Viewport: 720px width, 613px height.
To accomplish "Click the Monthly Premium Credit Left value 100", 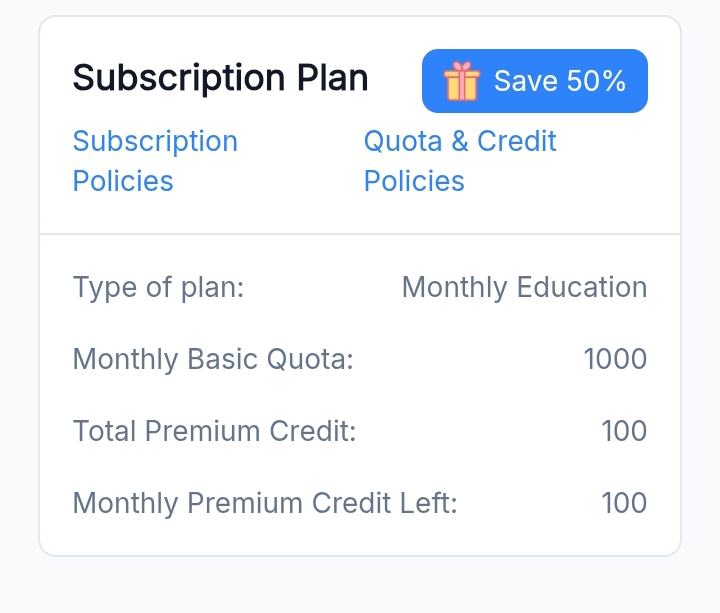I will 624,503.
